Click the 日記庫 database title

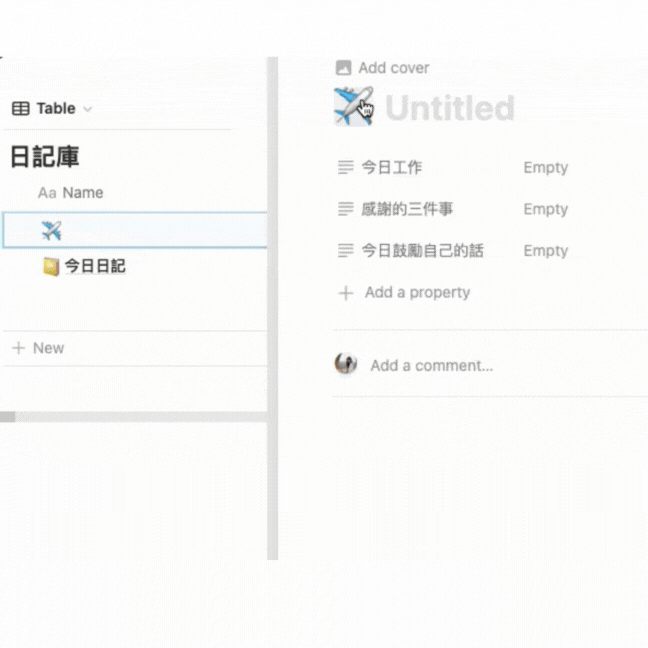45,157
